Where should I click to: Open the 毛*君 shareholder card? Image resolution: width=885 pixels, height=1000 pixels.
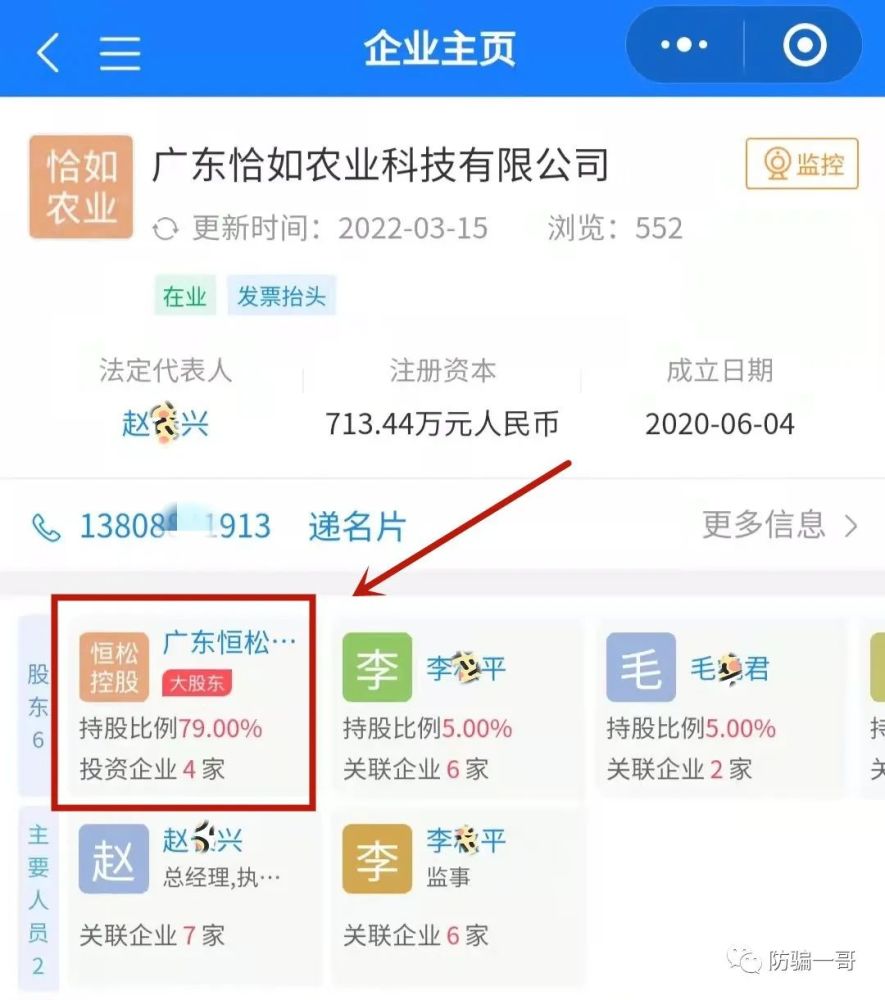point(720,707)
